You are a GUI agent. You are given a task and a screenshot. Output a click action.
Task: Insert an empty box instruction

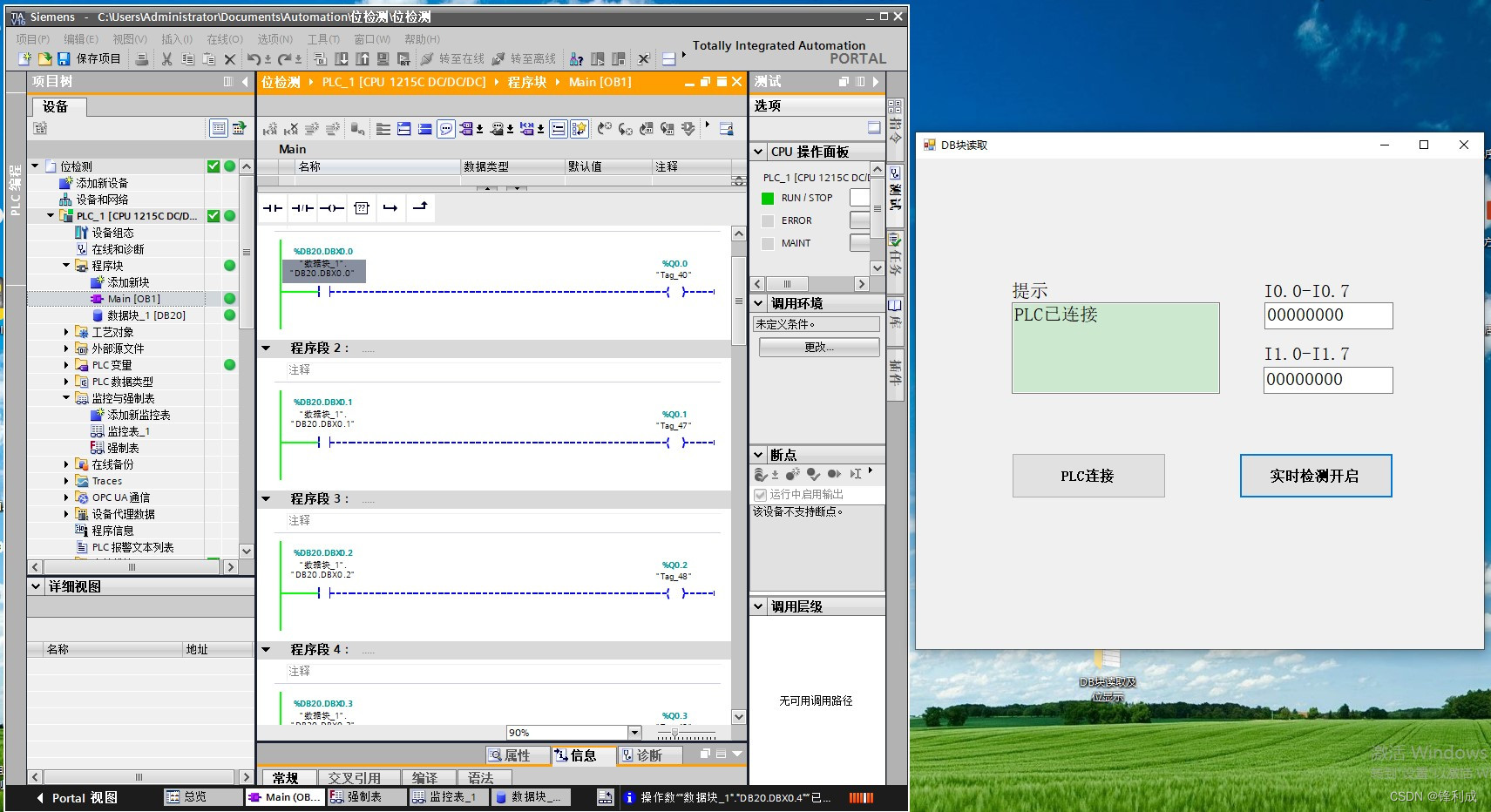362,207
